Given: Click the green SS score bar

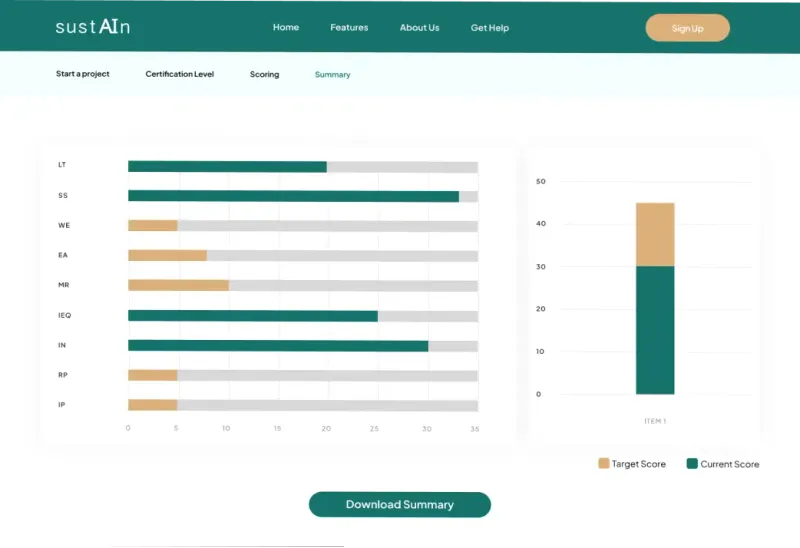Looking at the screenshot, I should pos(293,196).
